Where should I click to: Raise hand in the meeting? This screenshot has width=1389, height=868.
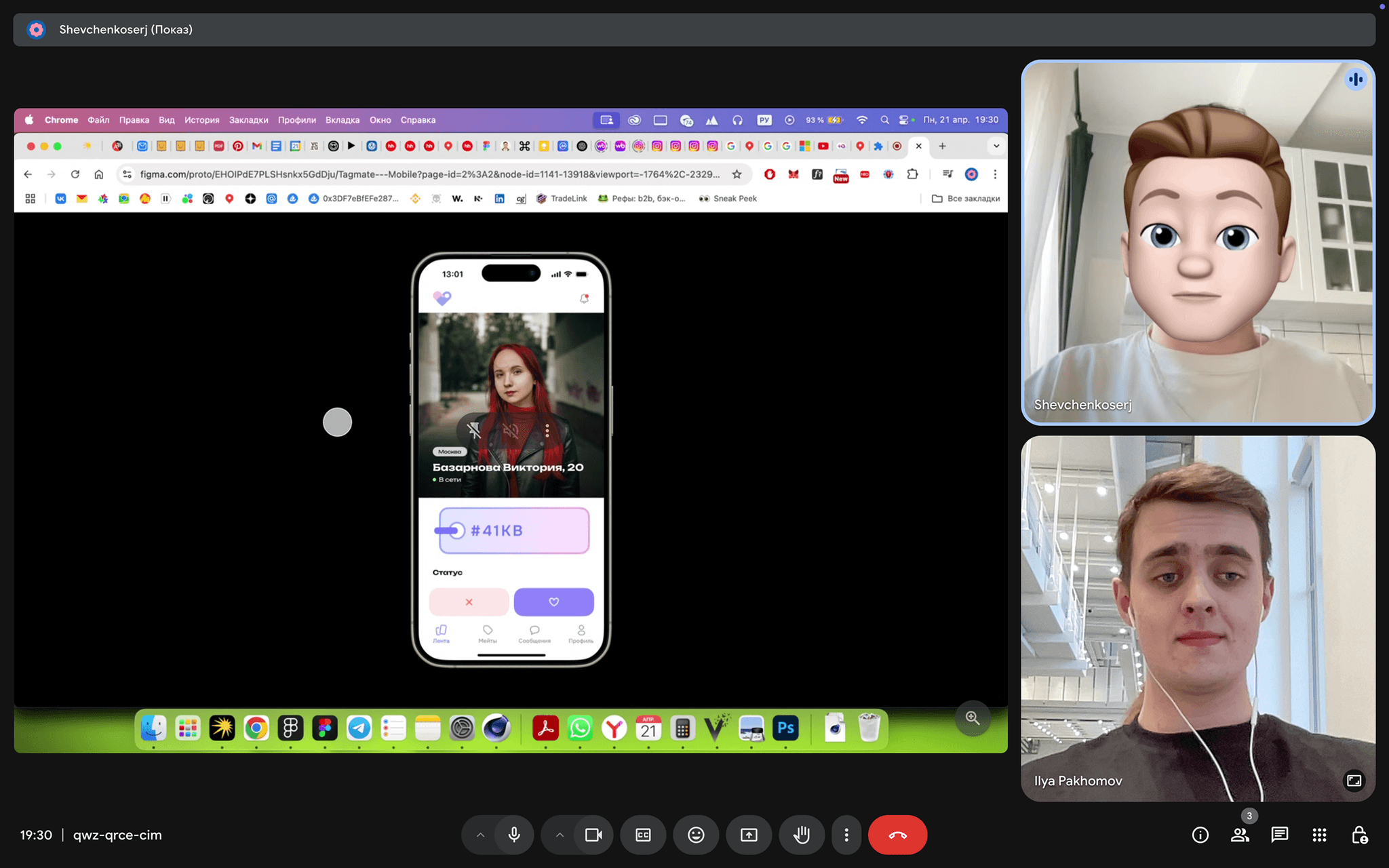click(802, 835)
